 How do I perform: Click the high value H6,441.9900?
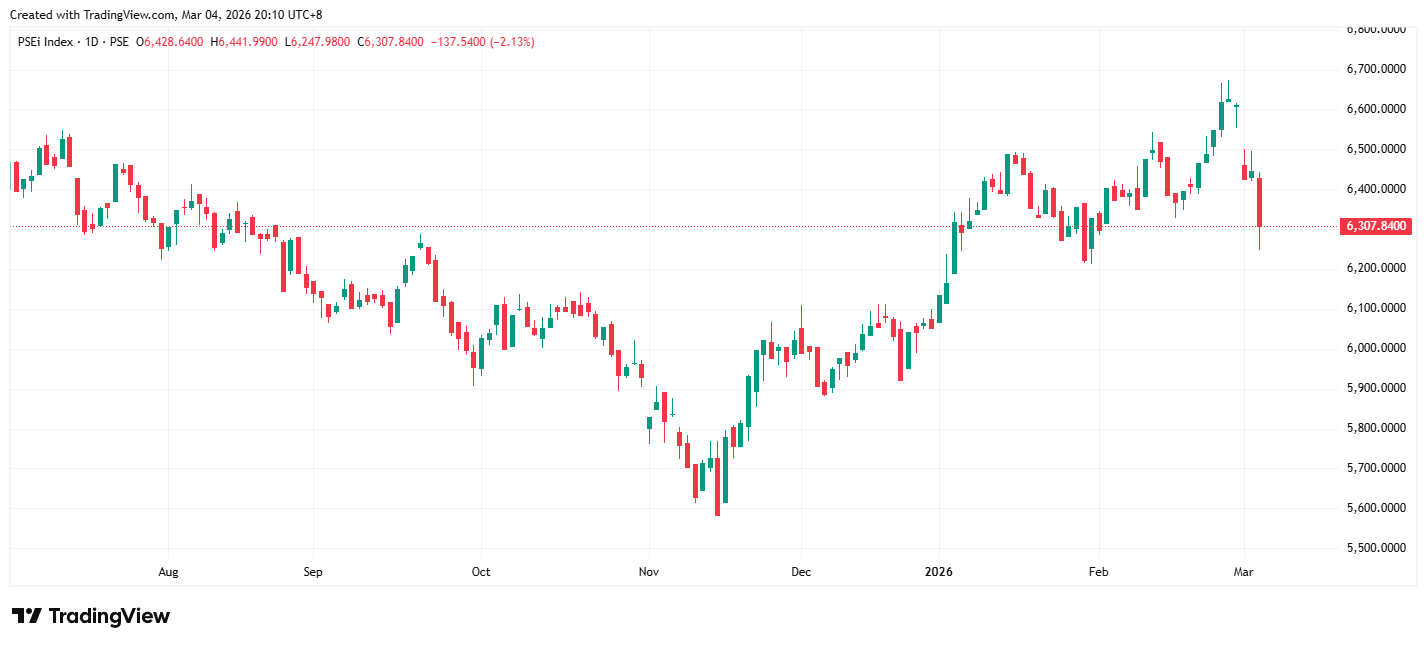tap(245, 42)
